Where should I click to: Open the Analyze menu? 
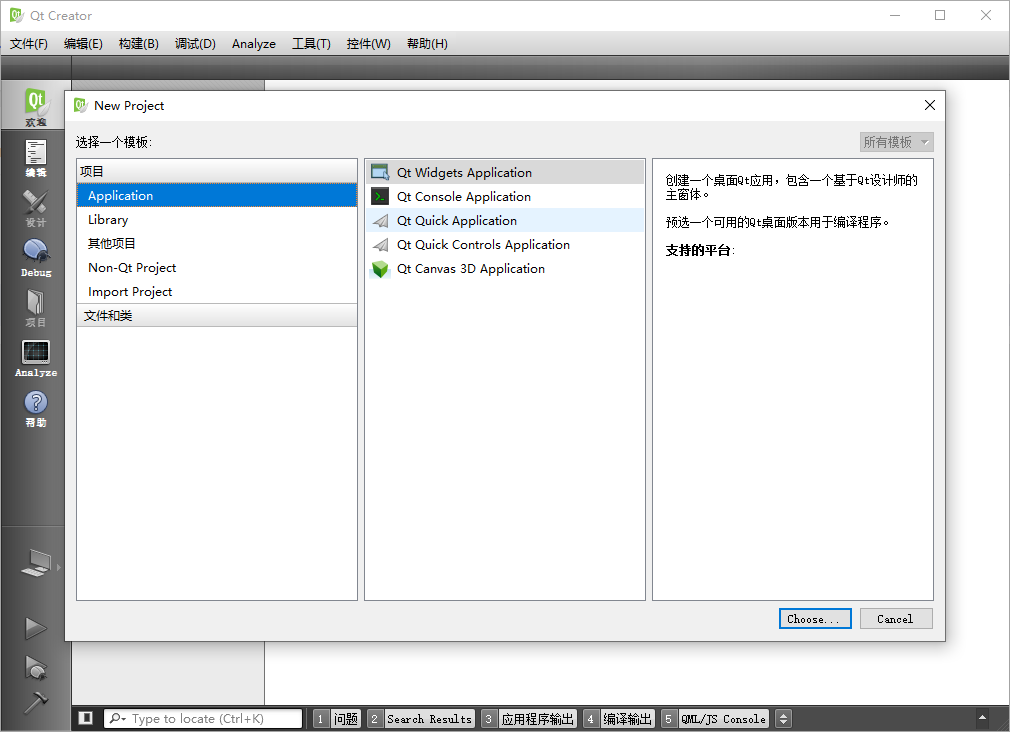tap(254, 44)
